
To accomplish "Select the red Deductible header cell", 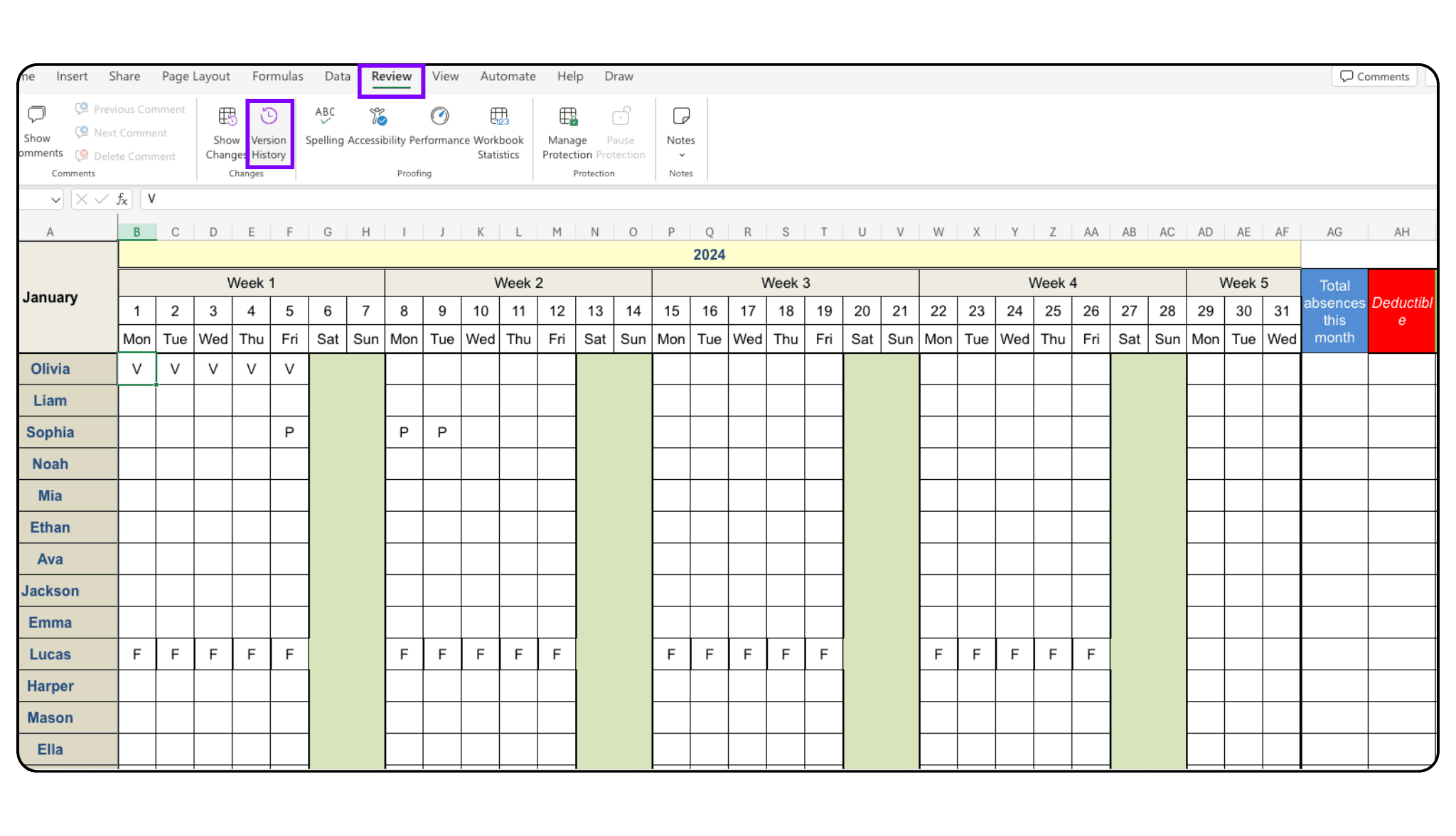I will click(x=1401, y=311).
